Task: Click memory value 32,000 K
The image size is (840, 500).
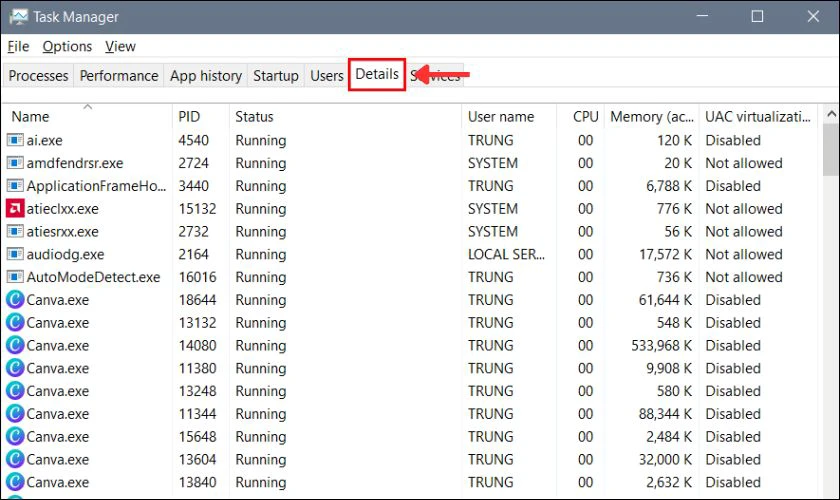Action: point(665,459)
